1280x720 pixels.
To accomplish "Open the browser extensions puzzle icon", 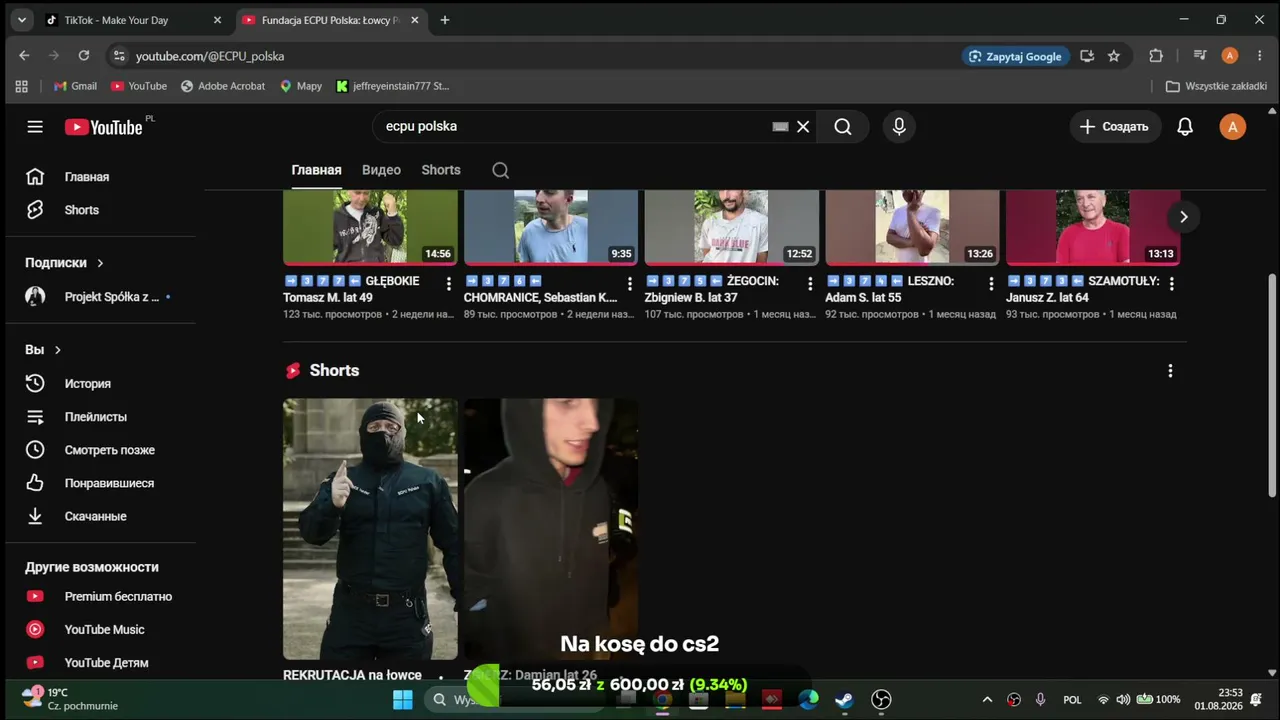I will pyautogui.click(x=1156, y=56).
